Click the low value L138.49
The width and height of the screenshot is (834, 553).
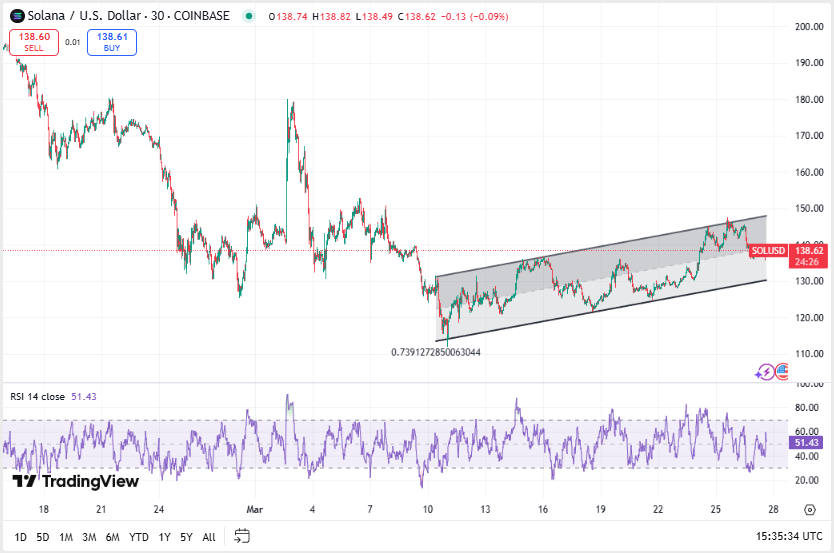pyautogui.click(x=374, y=16)
